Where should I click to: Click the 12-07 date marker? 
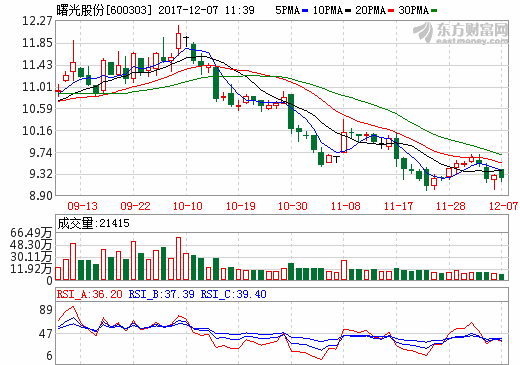[x=503, y=206]
